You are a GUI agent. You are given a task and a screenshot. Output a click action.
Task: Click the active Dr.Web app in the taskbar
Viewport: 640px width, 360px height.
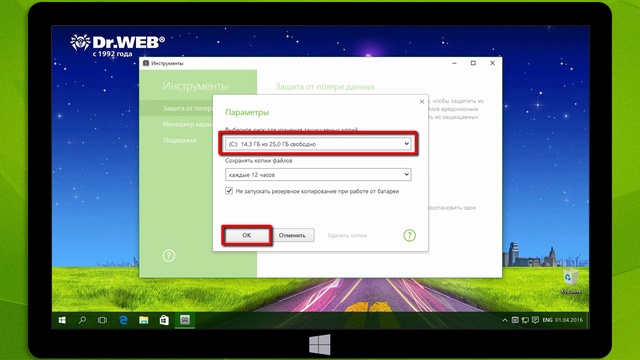(185, 320)
